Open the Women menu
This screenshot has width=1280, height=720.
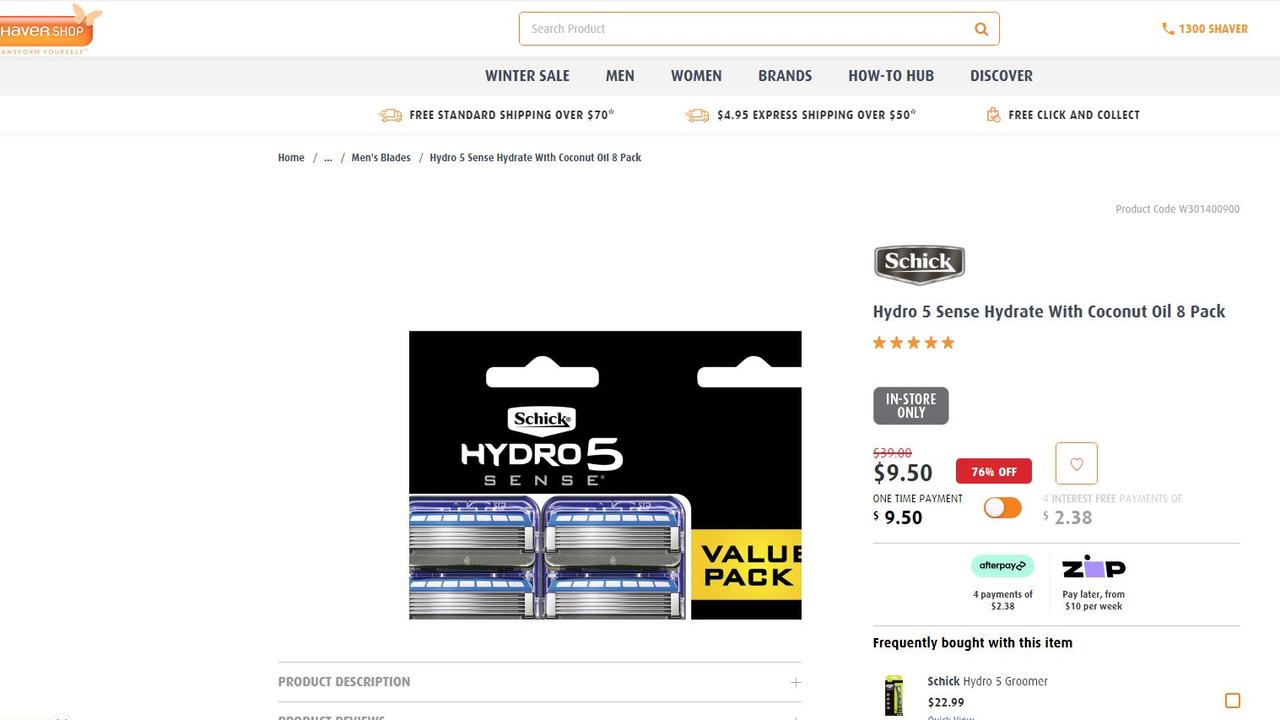pos(696,76)
